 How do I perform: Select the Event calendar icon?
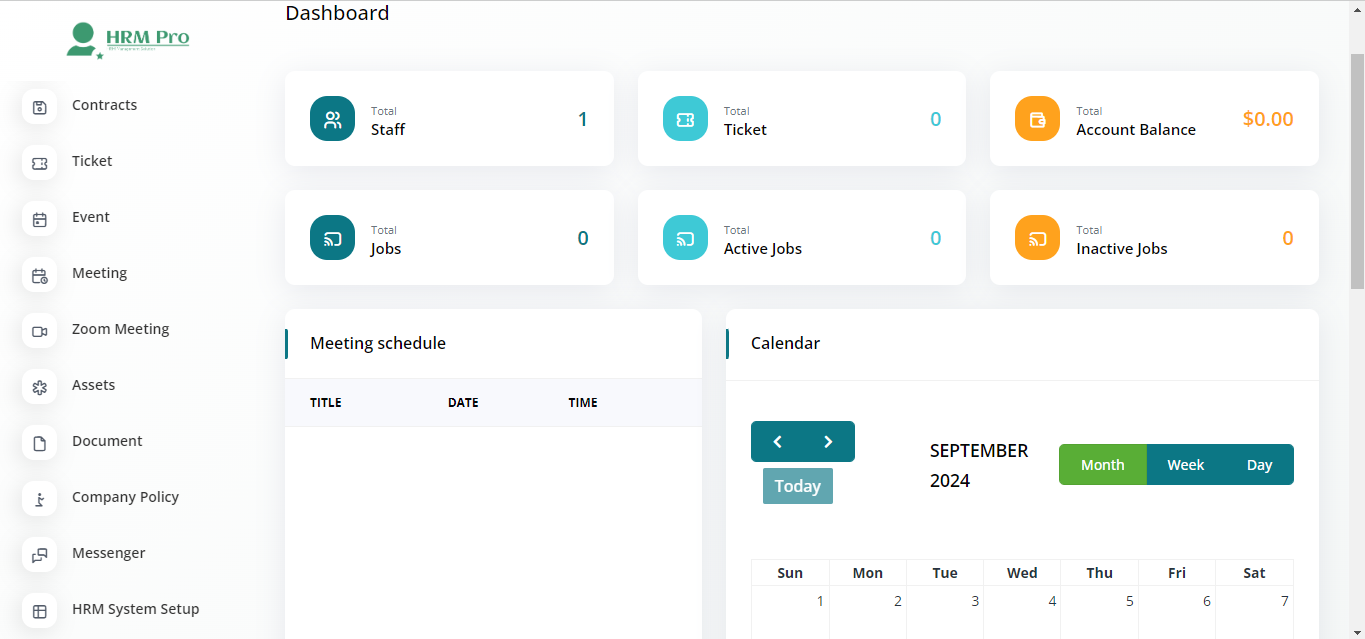[x=40, y=218]
